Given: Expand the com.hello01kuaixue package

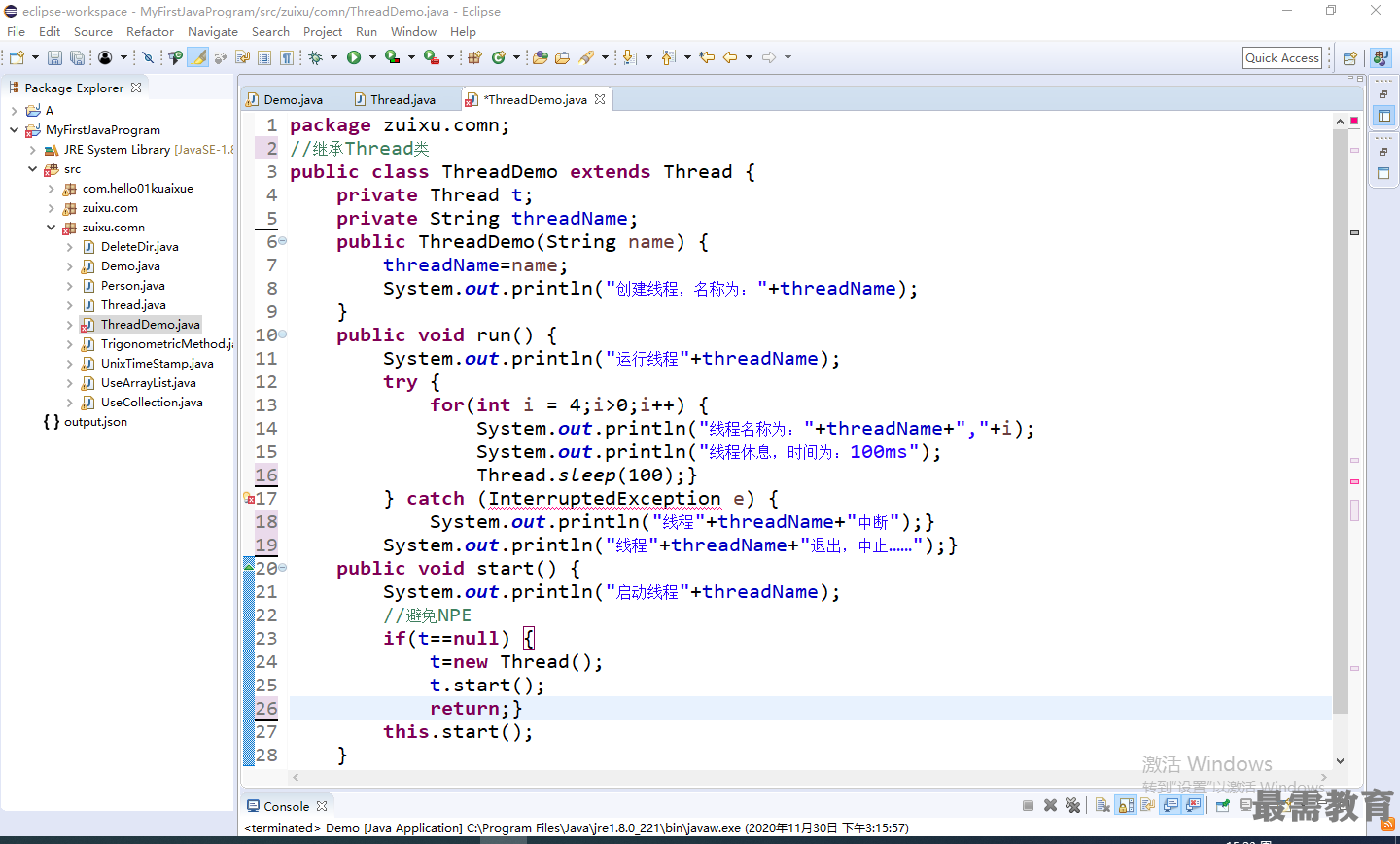Looking at the screenshot, I should pyautogui.click(x=51, y=188).
